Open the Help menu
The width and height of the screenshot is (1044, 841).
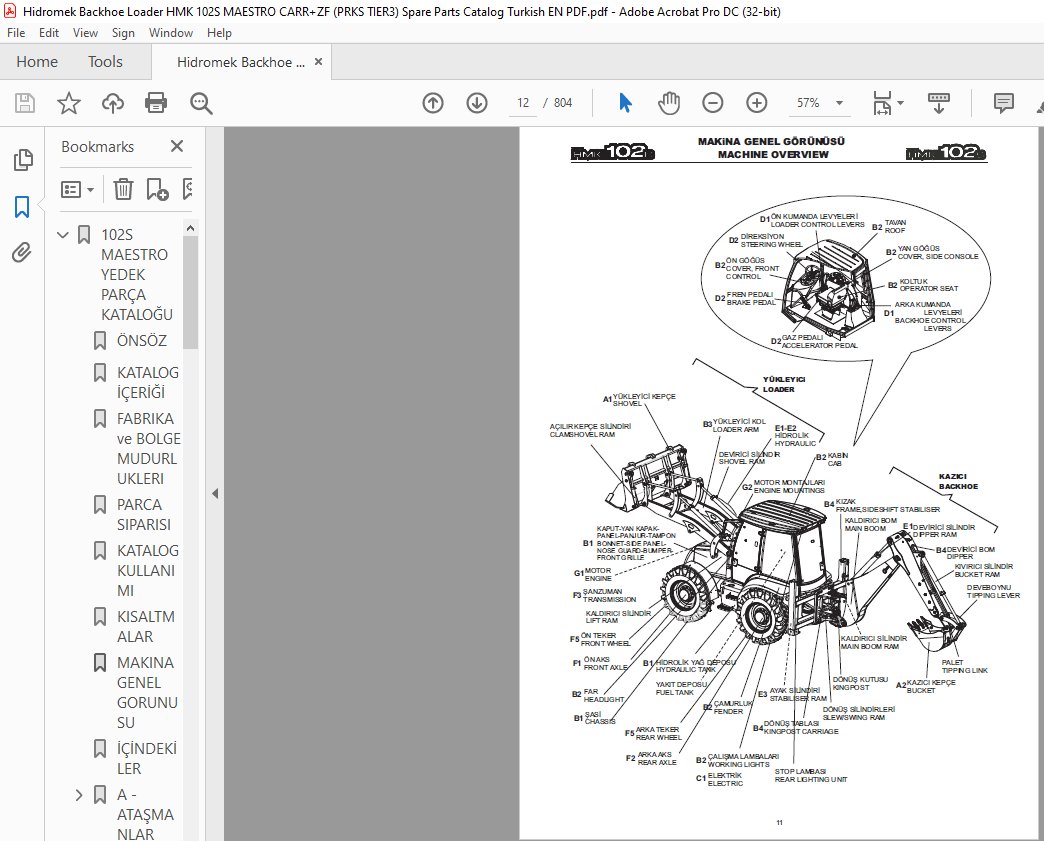point(219,33)
